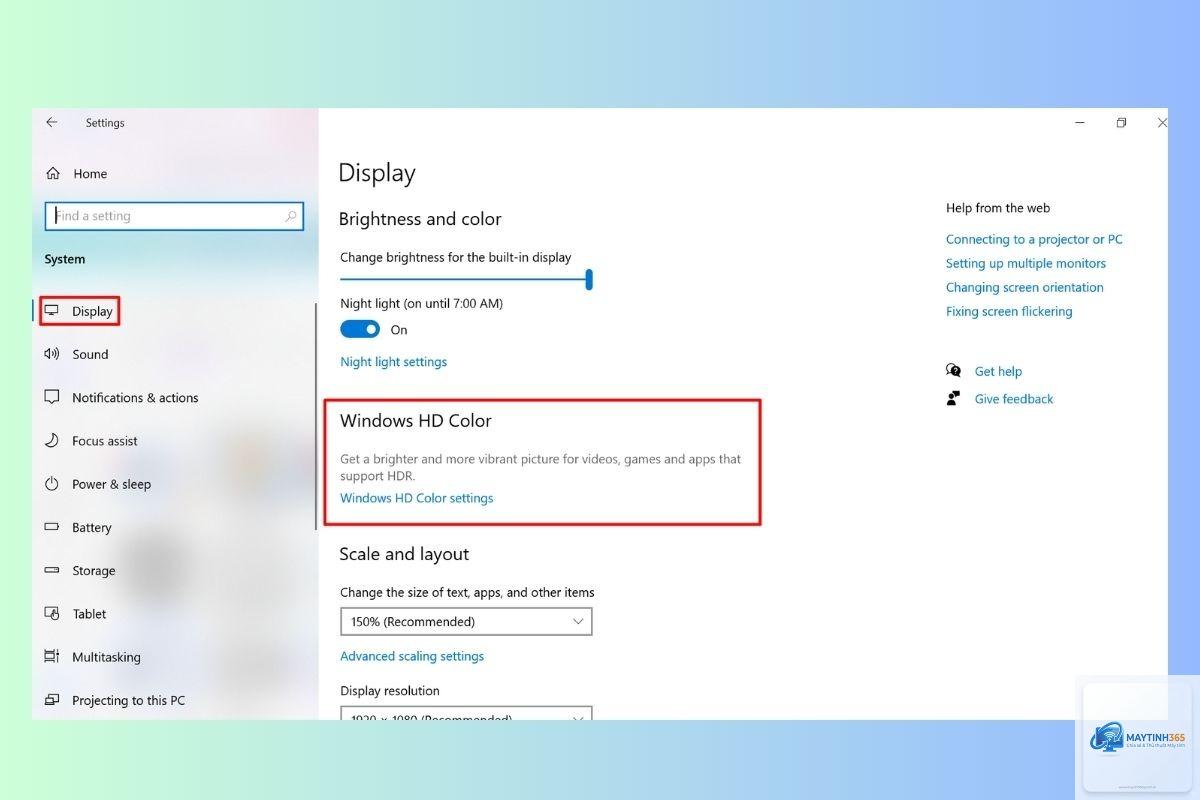Screen dimensions: 1200x800
Task: Click the Tablet icon
Action: (52, 613)
